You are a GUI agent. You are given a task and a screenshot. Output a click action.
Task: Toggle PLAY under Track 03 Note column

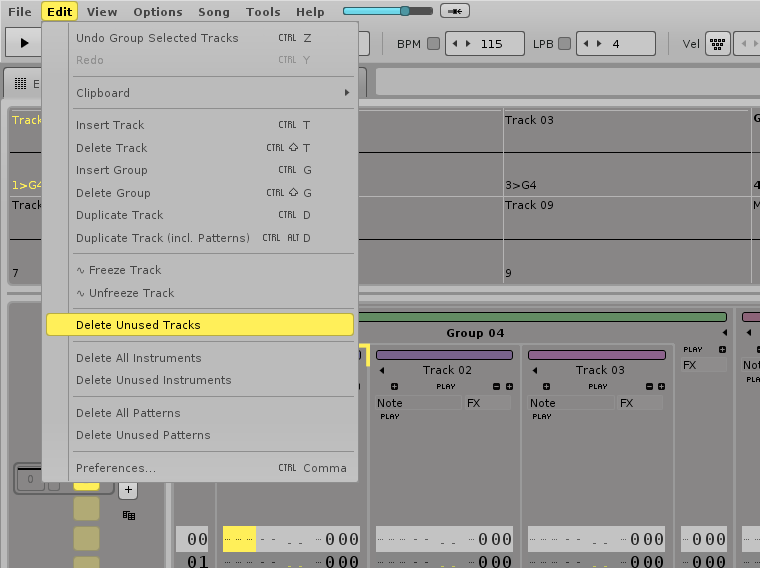pos(542,416)
